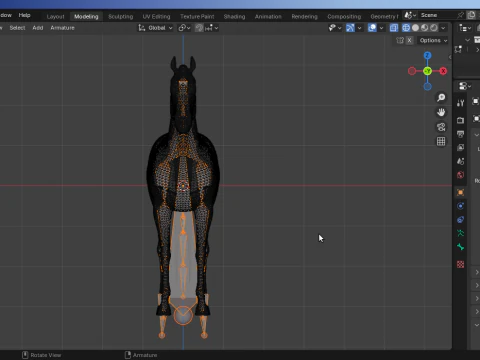Open the Options dropdown
The image size is (480, 360).
coord(433,40)
